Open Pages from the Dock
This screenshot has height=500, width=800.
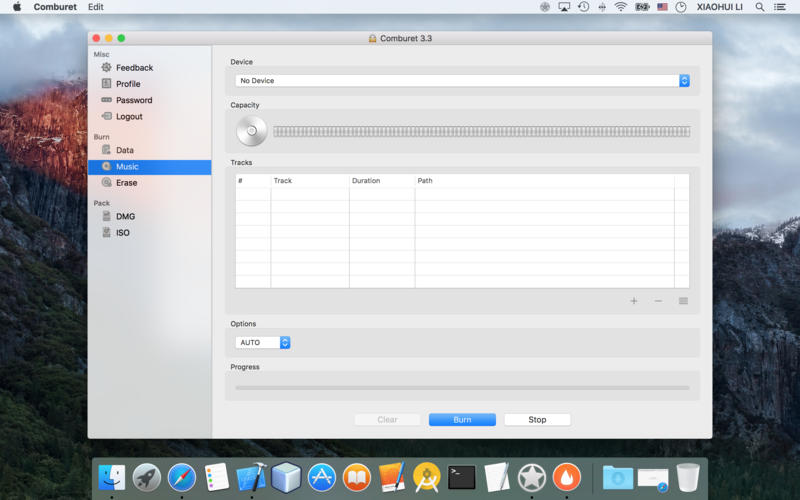tap(392, 478)
